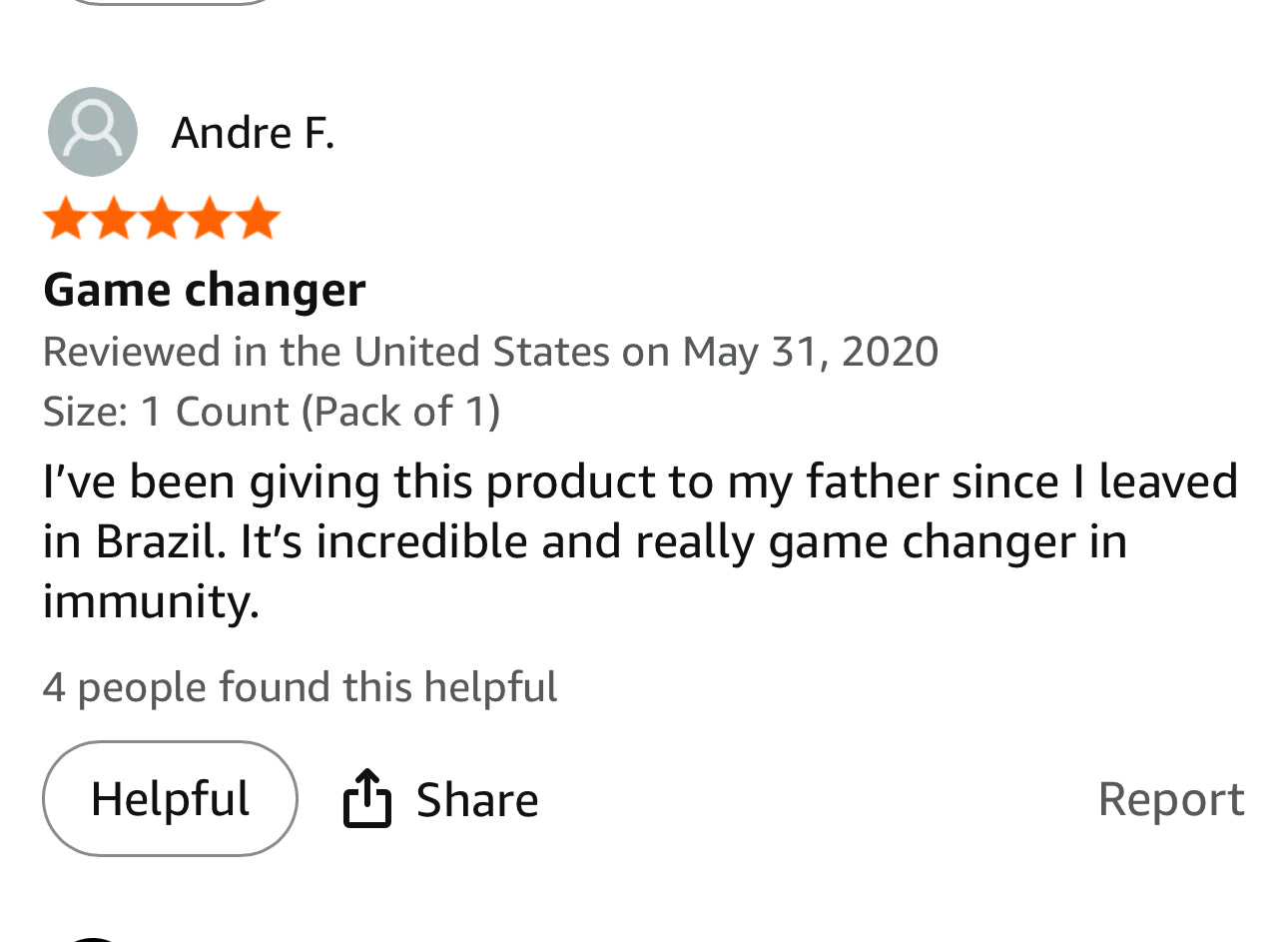This screenshot has height=942, width=1288.
Task: Tap the Share text label
Action: point(476,799)
